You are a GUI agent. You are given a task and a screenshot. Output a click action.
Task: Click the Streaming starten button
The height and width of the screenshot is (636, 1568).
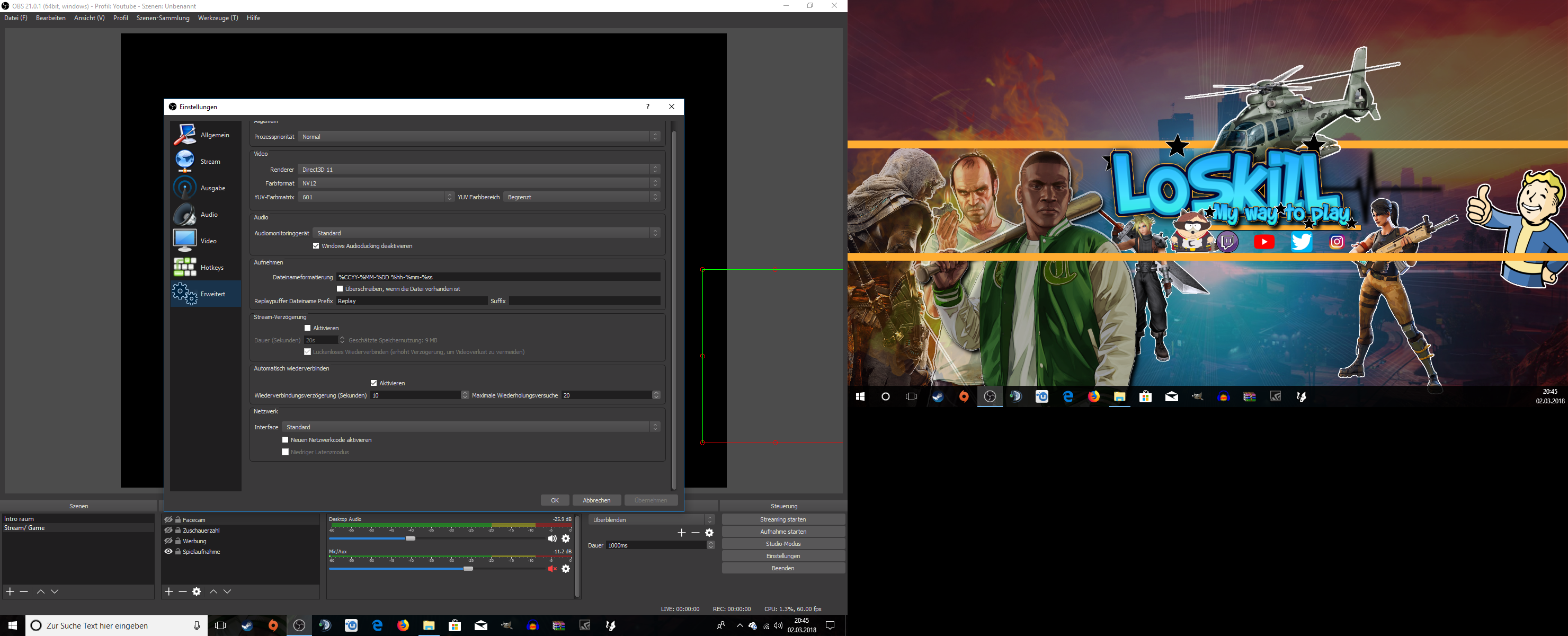click(783, 519)
